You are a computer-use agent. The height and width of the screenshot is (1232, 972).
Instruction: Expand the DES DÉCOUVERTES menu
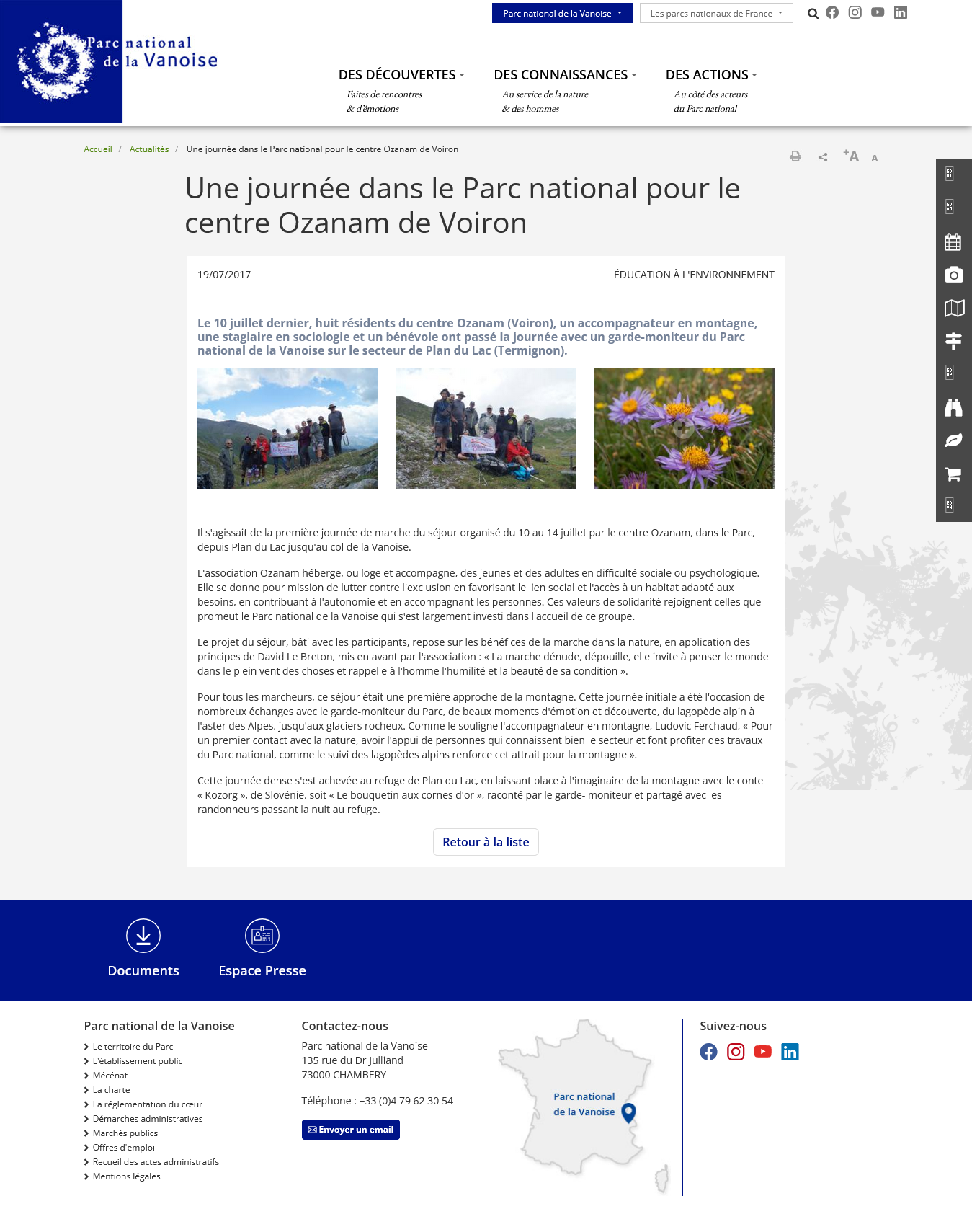click(x=401, y=75)
